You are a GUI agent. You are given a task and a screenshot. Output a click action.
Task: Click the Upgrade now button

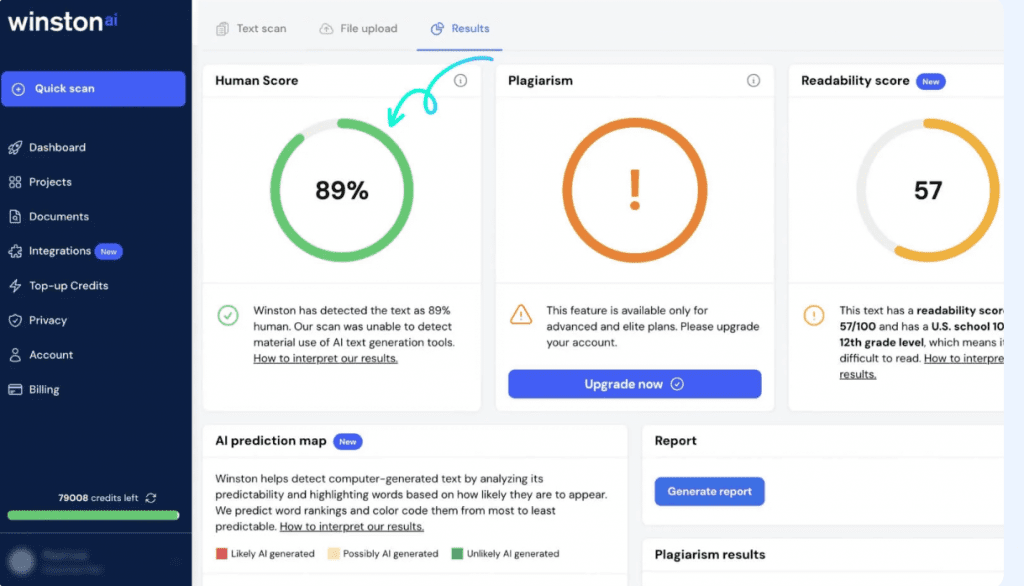coord(634,384)
